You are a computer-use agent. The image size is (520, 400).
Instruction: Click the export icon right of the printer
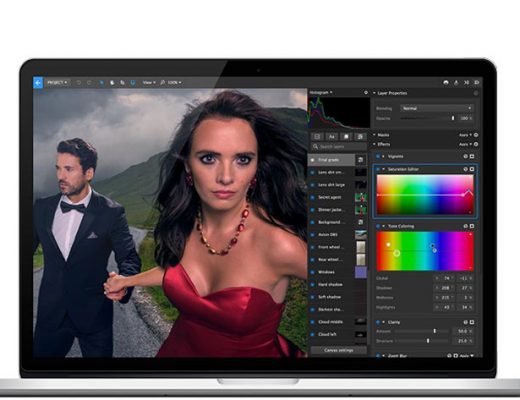[456, 82]
